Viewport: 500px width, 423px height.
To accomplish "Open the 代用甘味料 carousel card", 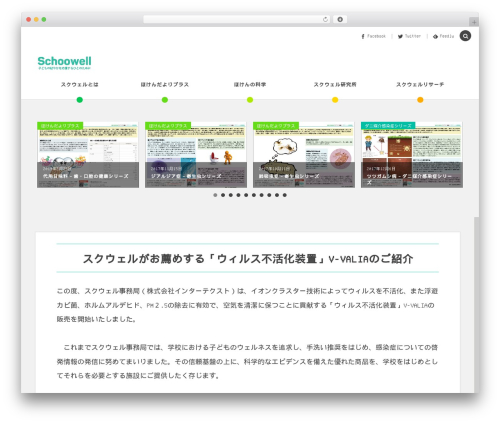I will tap(88, 155).
